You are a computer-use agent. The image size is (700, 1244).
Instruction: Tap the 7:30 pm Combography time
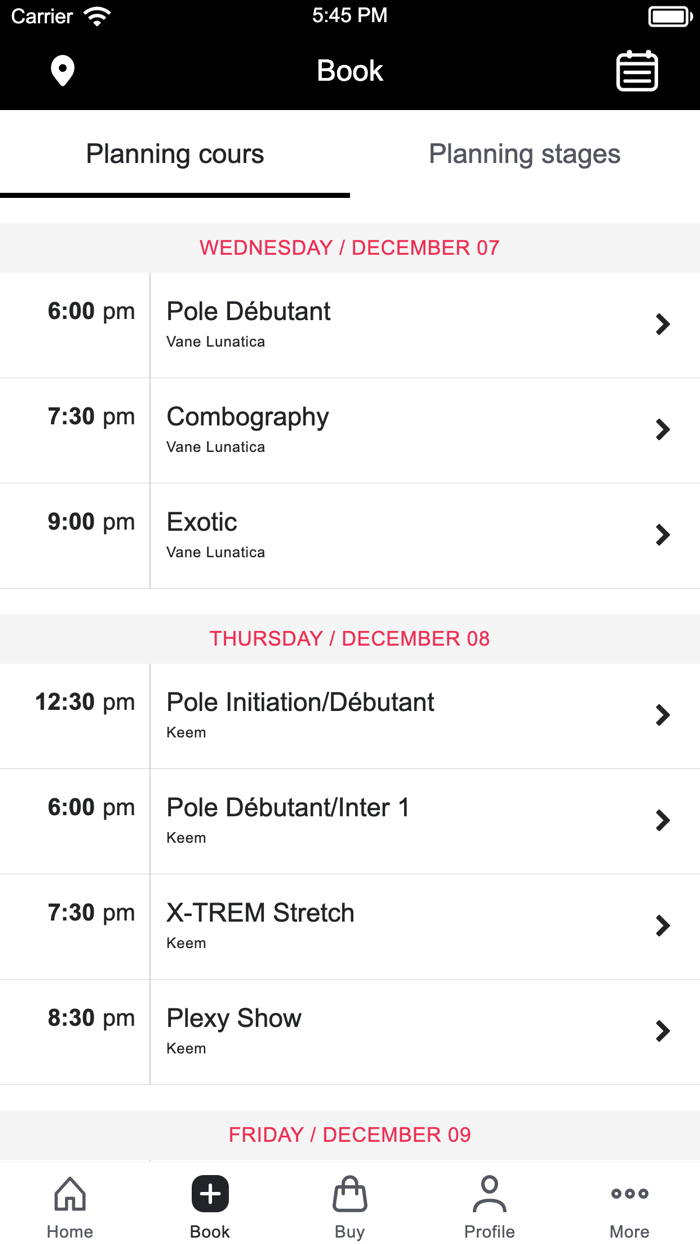coord(91,417)
